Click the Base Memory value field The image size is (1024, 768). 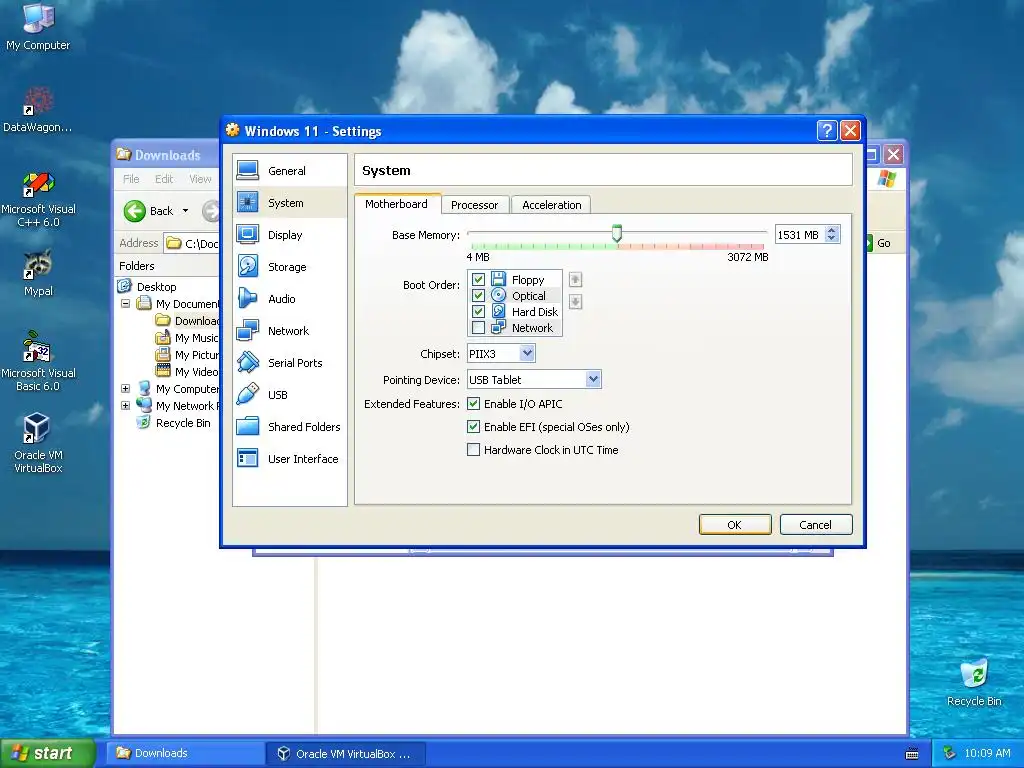coord(799,234)
